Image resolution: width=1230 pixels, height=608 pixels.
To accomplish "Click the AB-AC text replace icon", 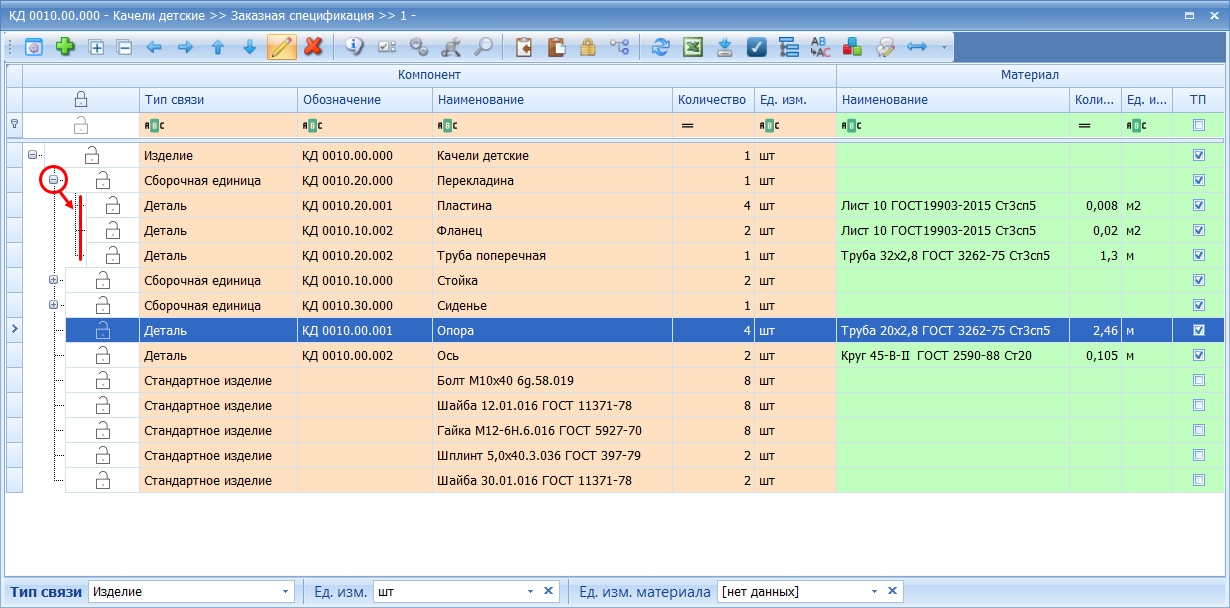I will click(x=820, y=47).
